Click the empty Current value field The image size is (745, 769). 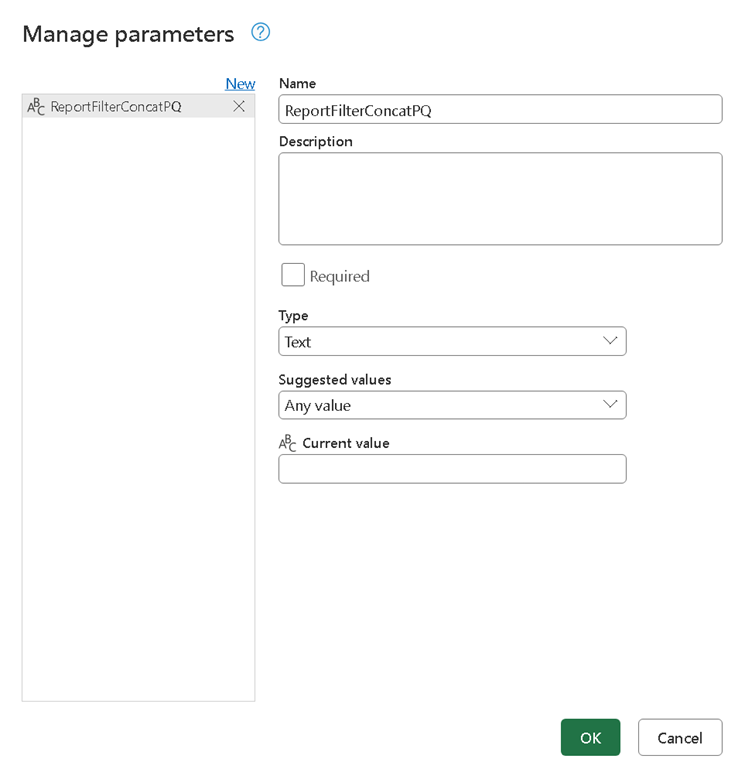(x=452, y=469)
